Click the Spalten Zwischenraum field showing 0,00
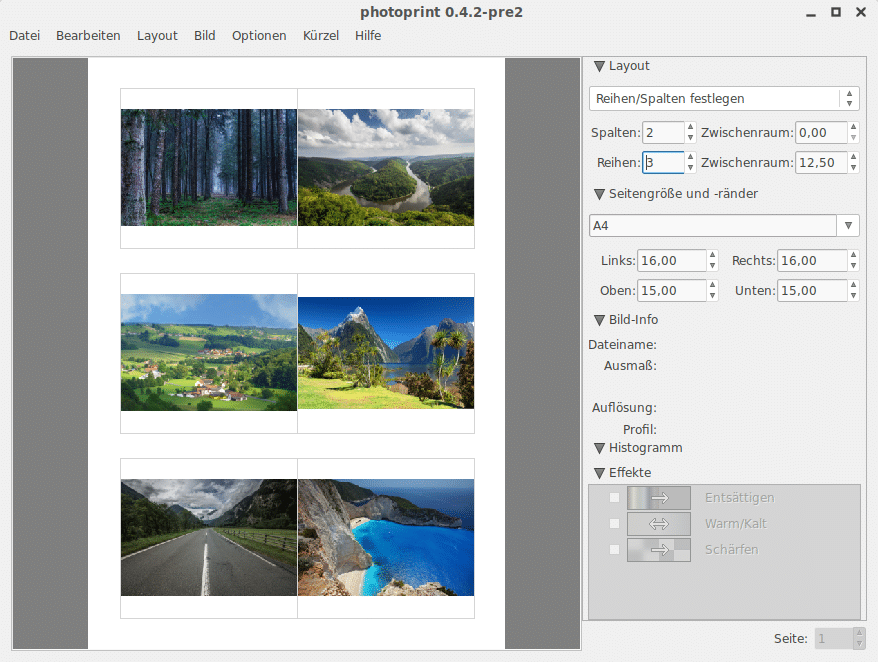Screen dimensions: 878x662 [x=821, y=133]
